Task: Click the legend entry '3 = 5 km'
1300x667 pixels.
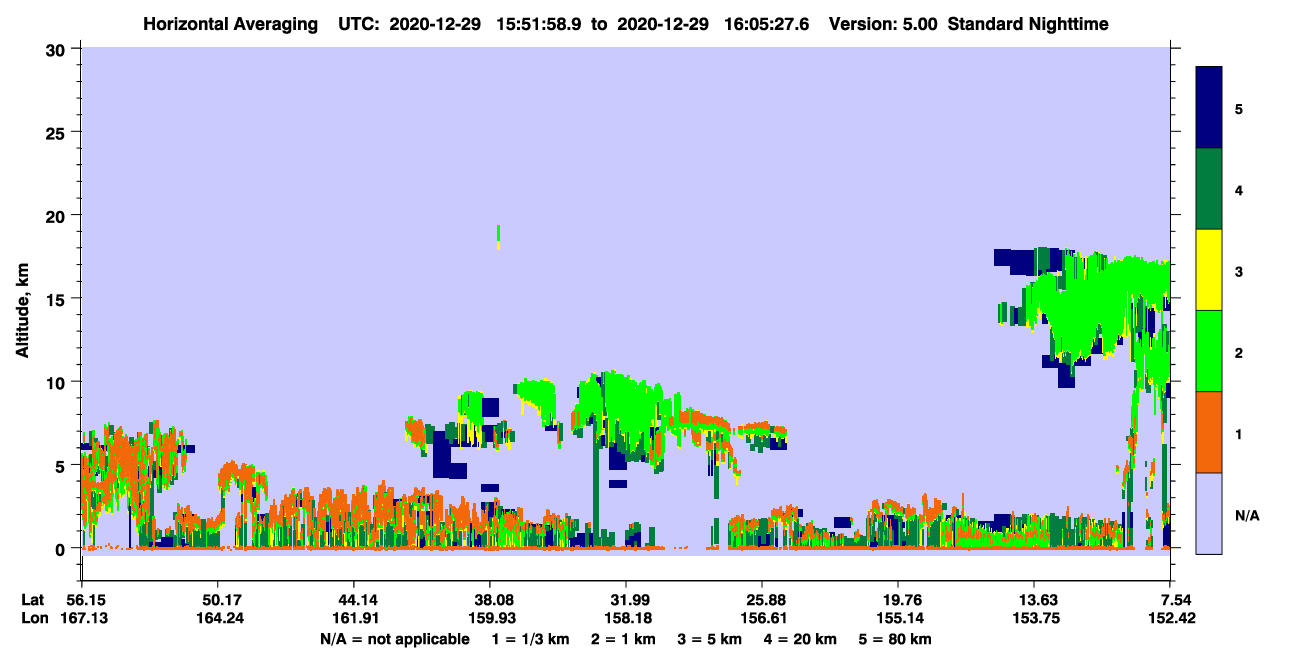Action: [708, 639]
